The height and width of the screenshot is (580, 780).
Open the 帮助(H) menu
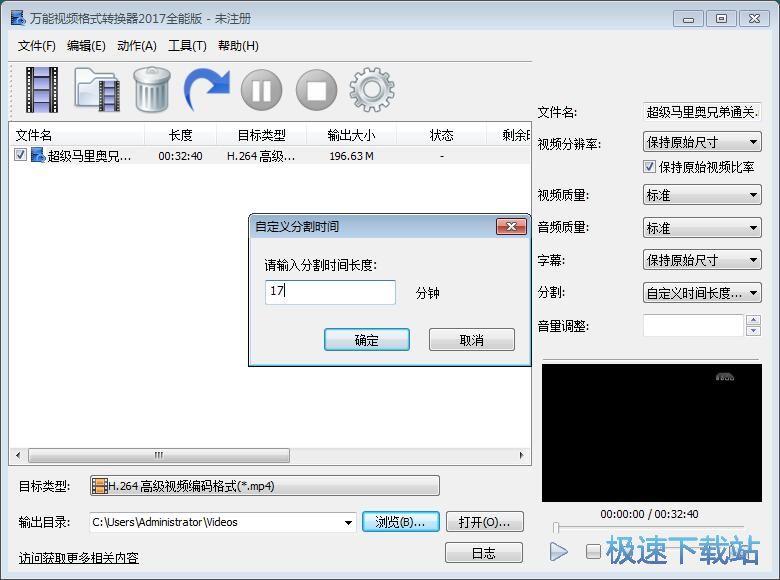(x=238, y=46)
